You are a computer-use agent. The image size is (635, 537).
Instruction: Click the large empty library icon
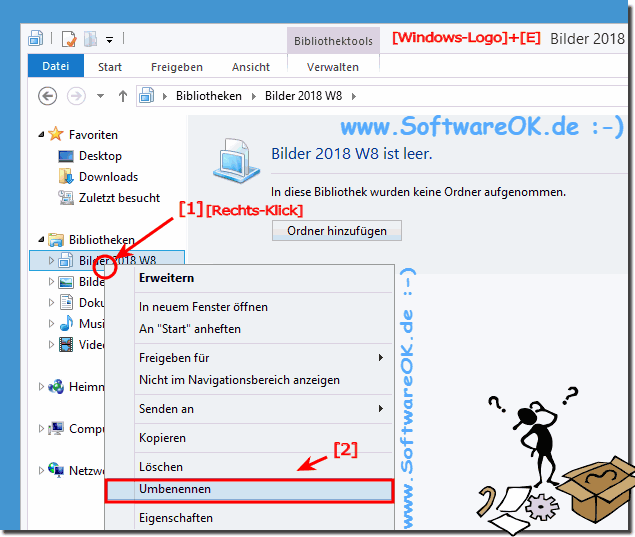[x=237, y=160]
